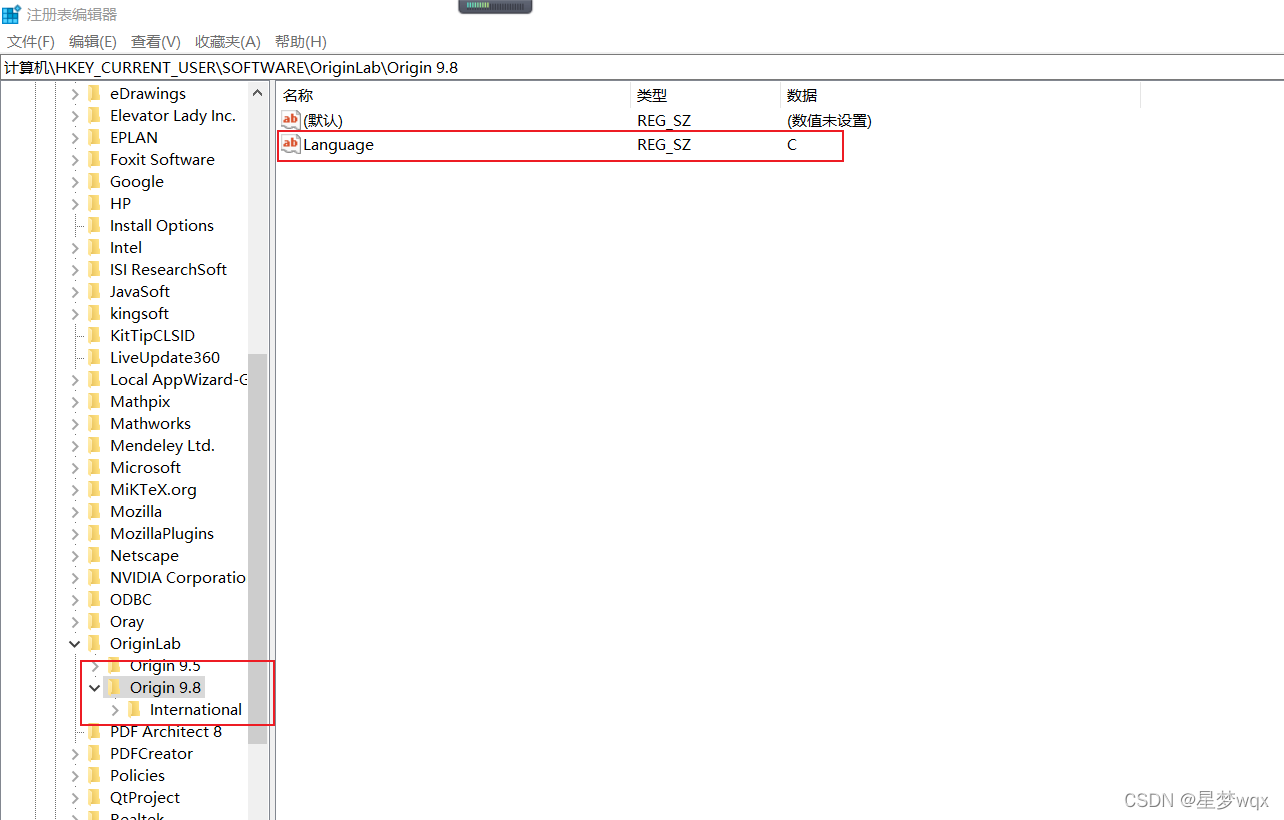The height and width of the screenshot is (820, 1284).
Task: Click the EPLAN folder icon
Action: coord(95,138)
